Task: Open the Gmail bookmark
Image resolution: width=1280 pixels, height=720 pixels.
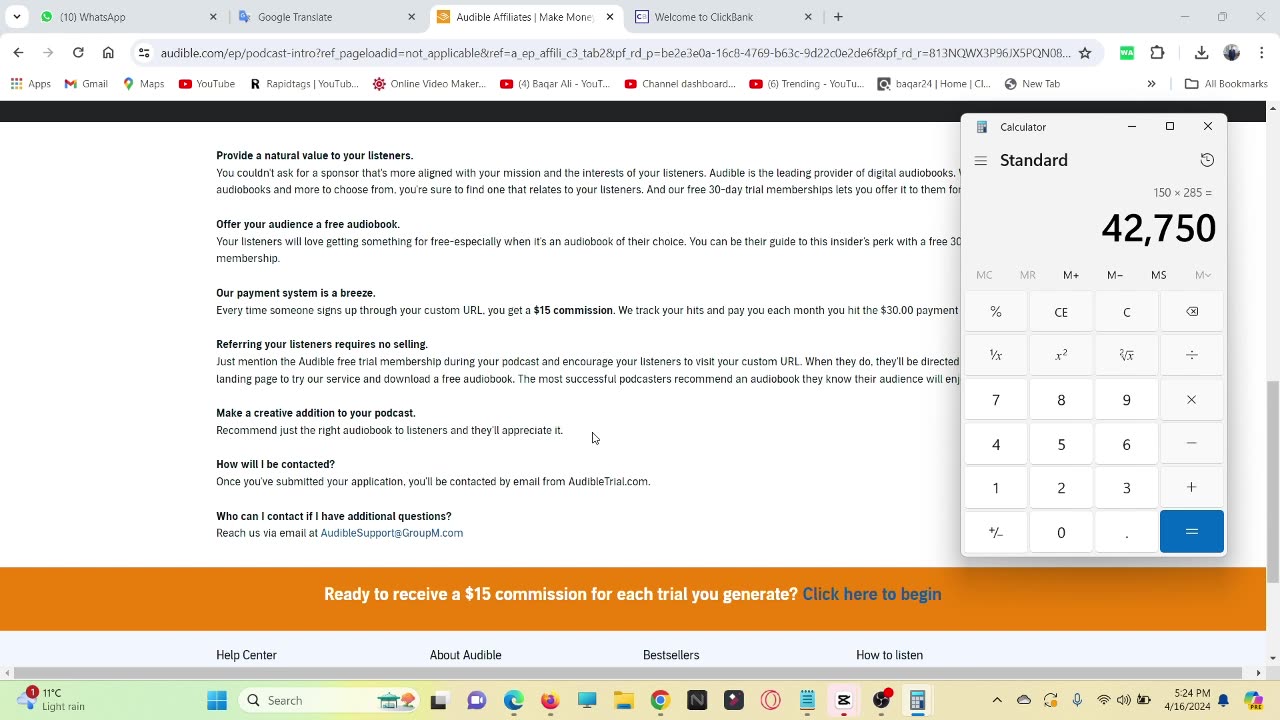Action: pos(86,84)
